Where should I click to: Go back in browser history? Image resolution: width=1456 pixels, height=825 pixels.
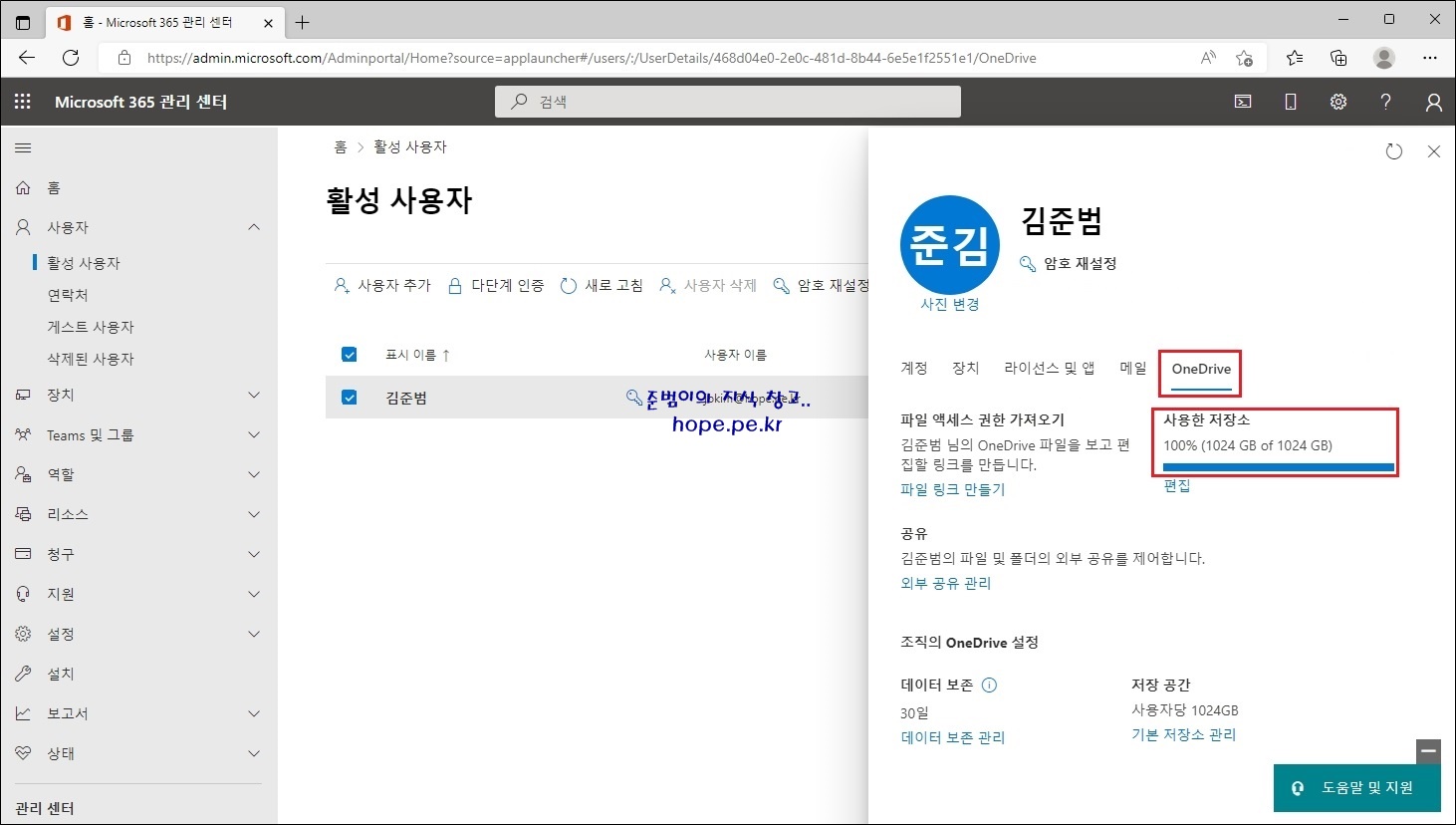[x=27, y=58]
